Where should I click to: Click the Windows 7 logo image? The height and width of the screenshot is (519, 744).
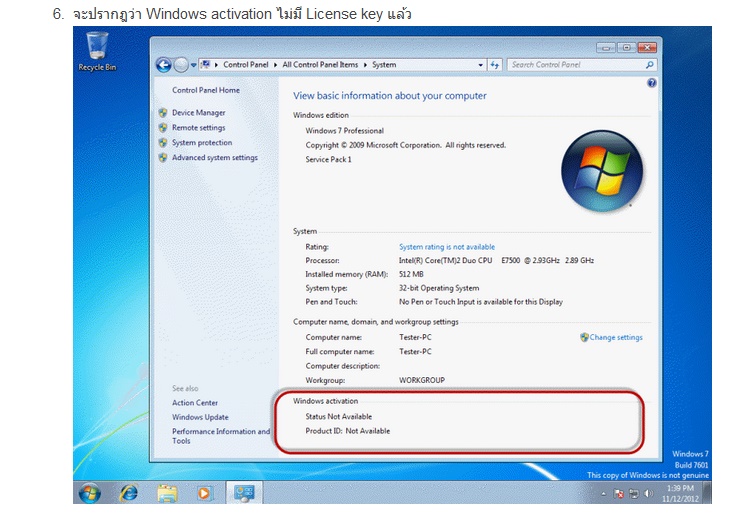(602, 171)
